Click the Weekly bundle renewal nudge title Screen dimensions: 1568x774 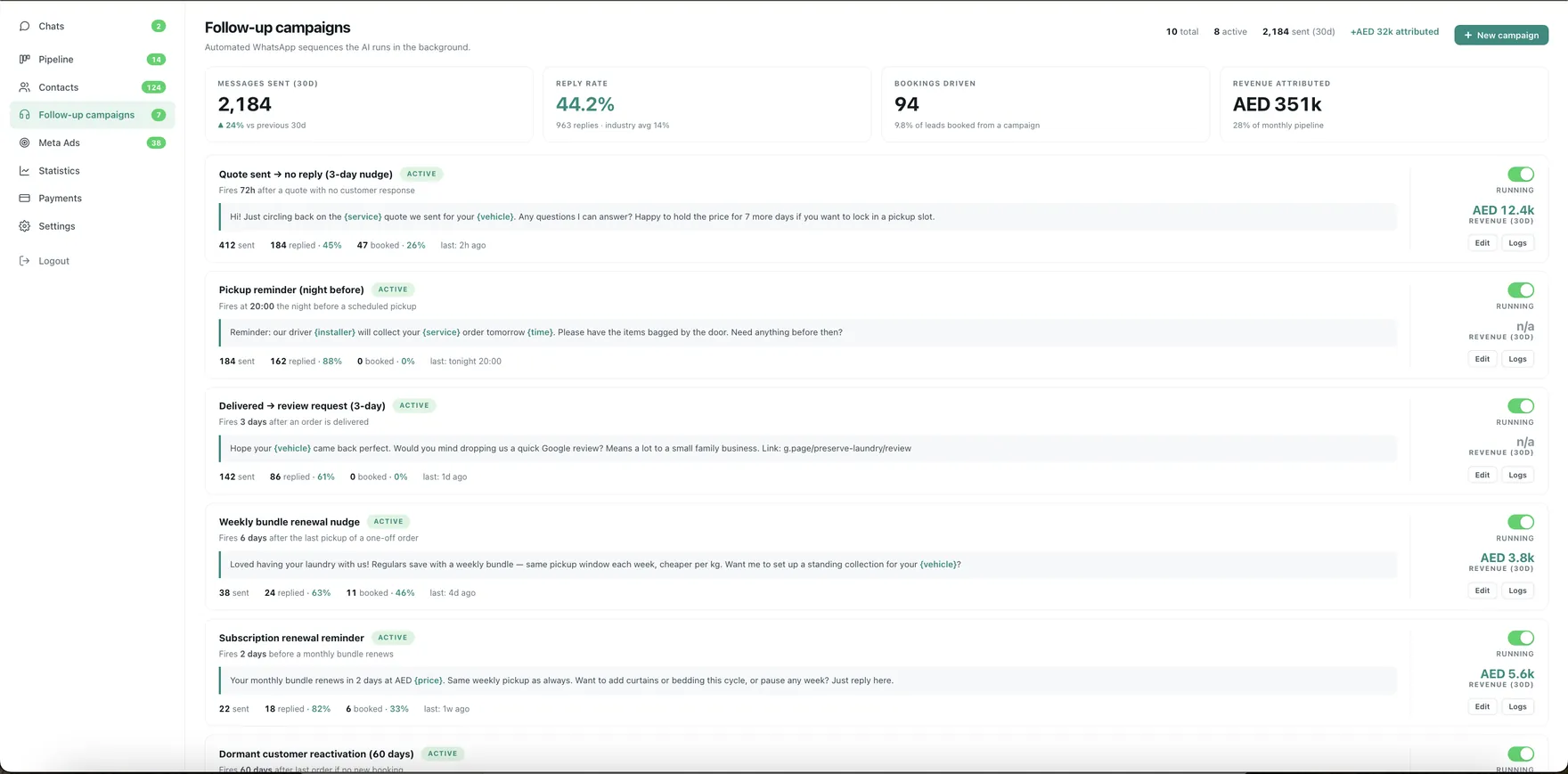[x=290, y=522]
